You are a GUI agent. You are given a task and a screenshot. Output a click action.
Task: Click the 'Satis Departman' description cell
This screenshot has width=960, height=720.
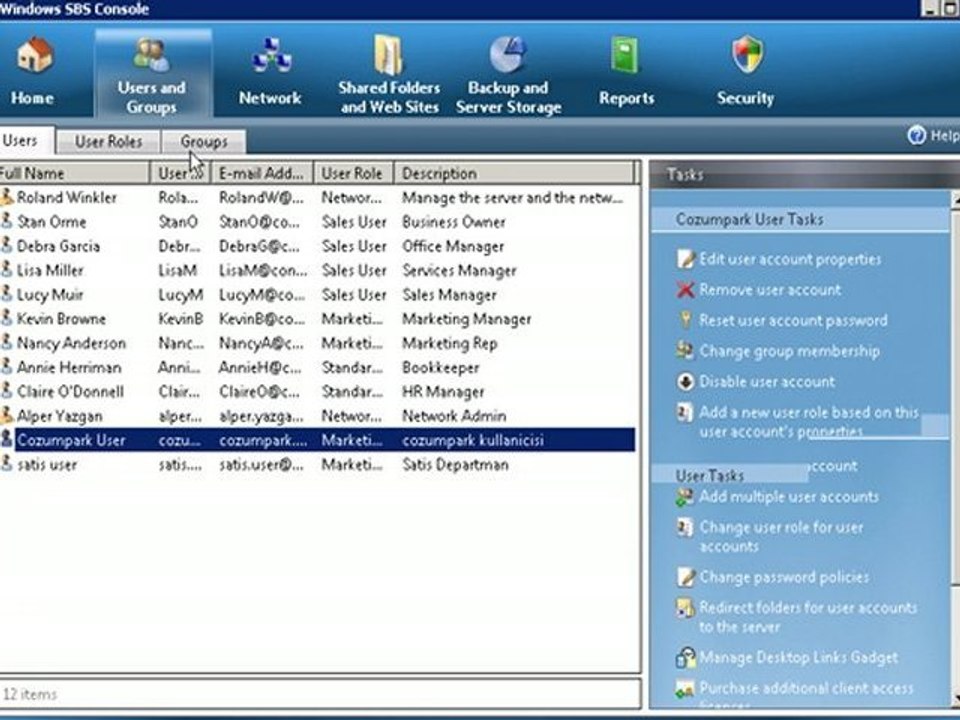(x=455, y=465)
